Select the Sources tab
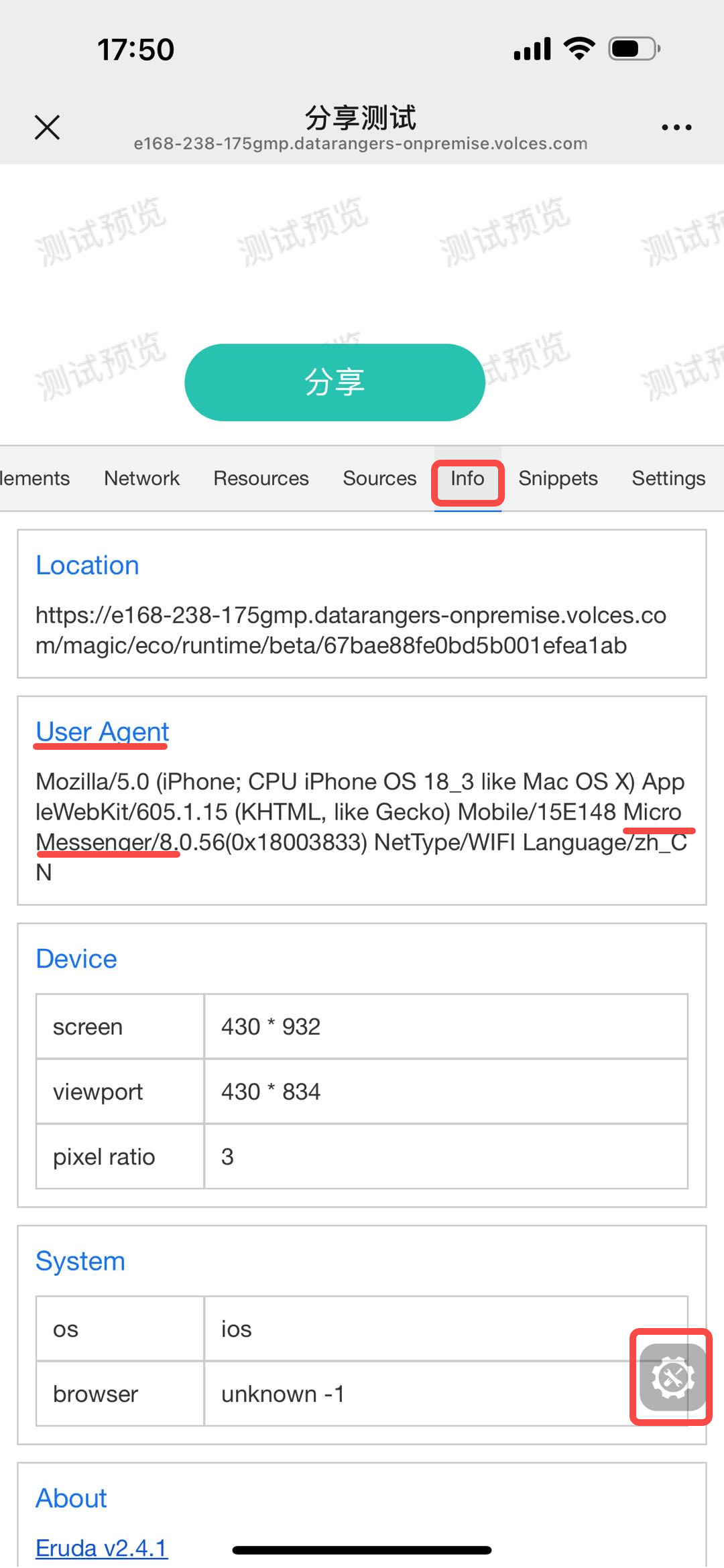Screen dimensions: 724x1568 379,478
